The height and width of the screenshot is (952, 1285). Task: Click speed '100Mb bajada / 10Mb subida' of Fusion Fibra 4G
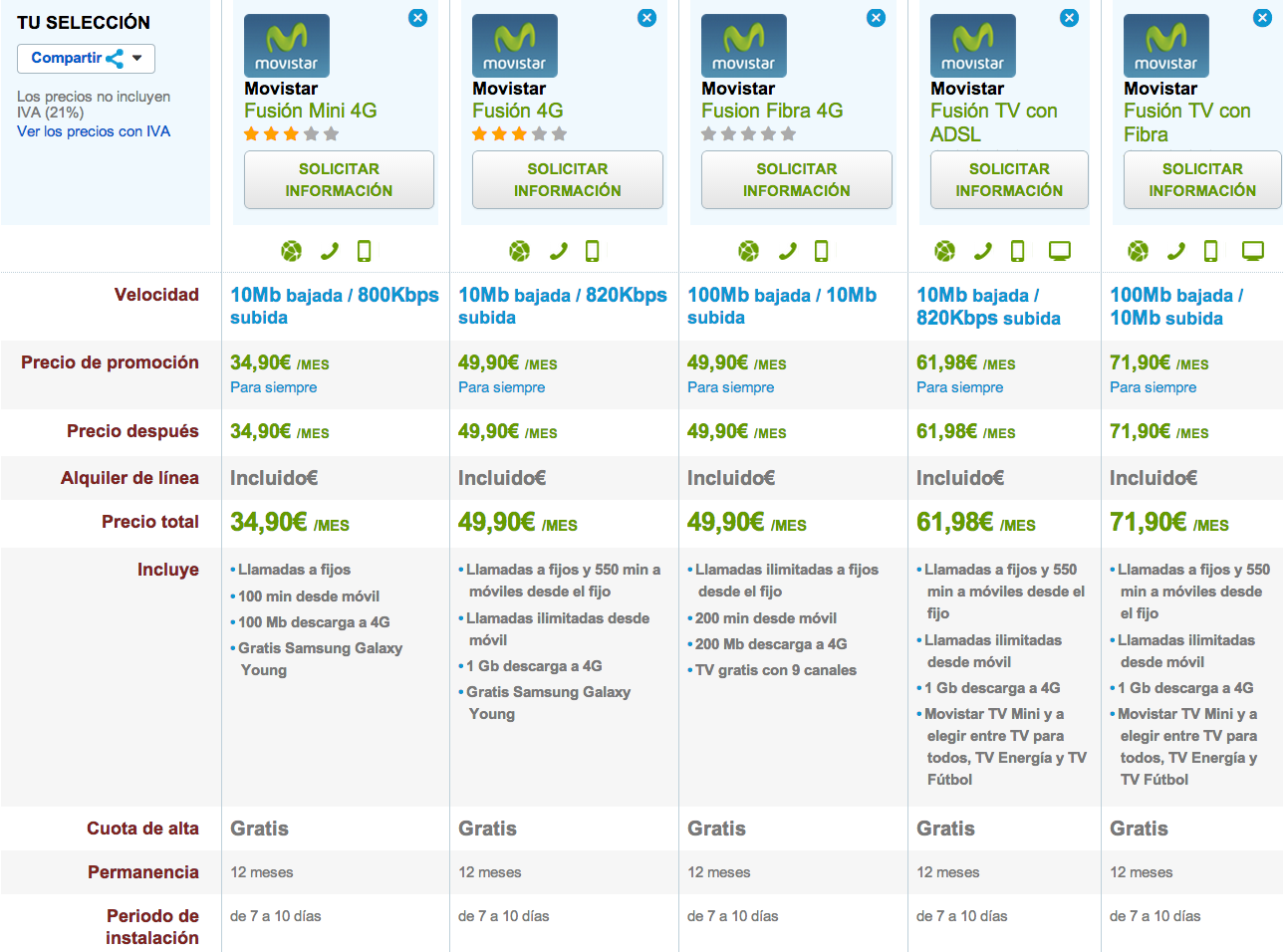[782, 307]
